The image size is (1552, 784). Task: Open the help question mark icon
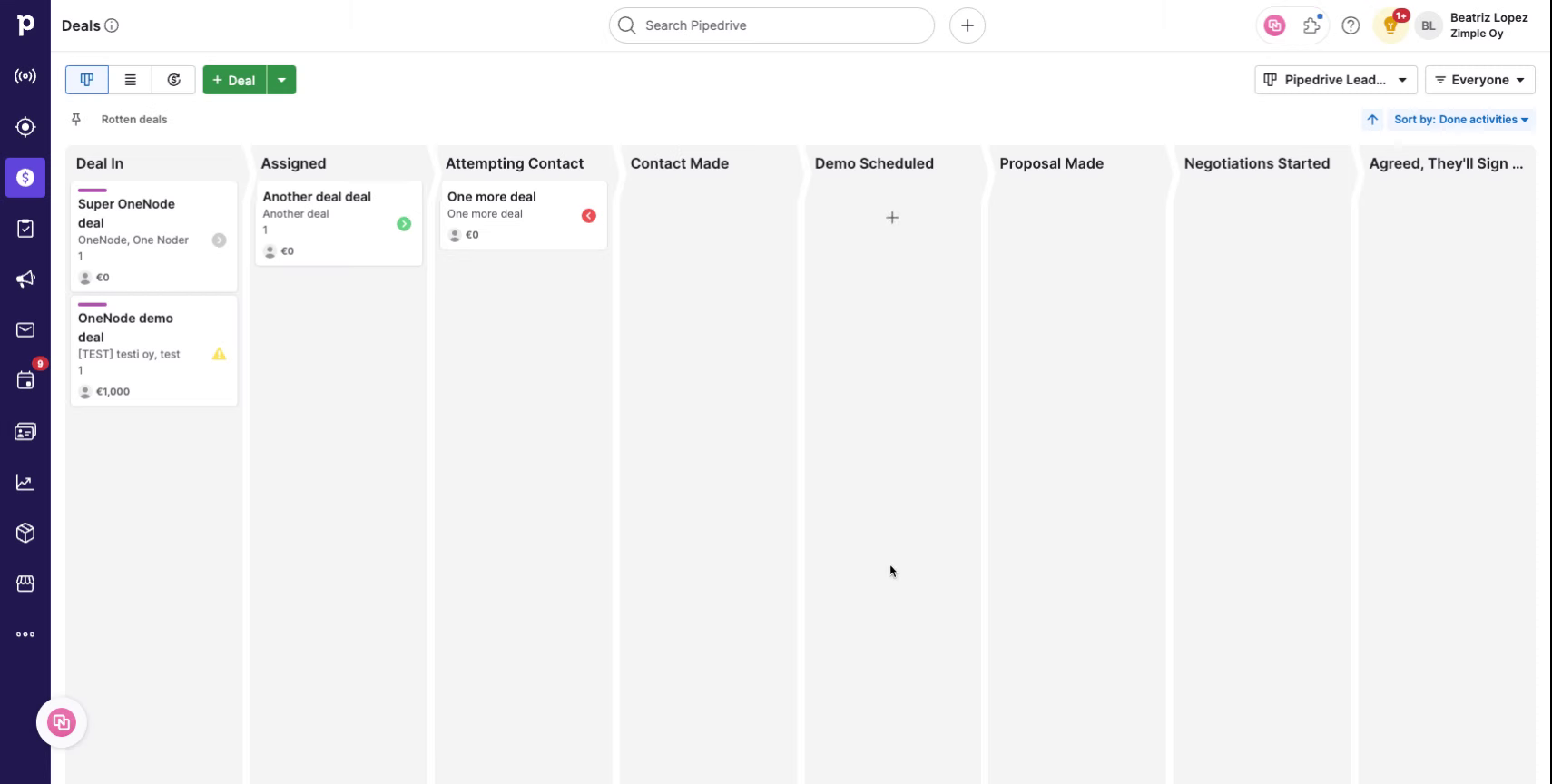click(x=1351, y=25)
